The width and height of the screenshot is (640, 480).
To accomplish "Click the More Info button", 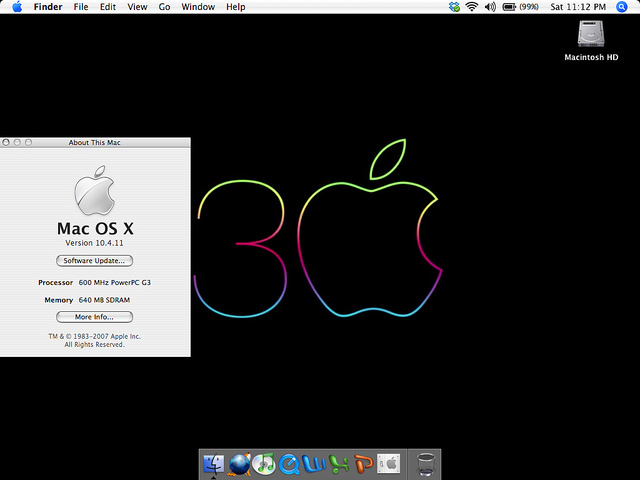I will pos(94,317).
